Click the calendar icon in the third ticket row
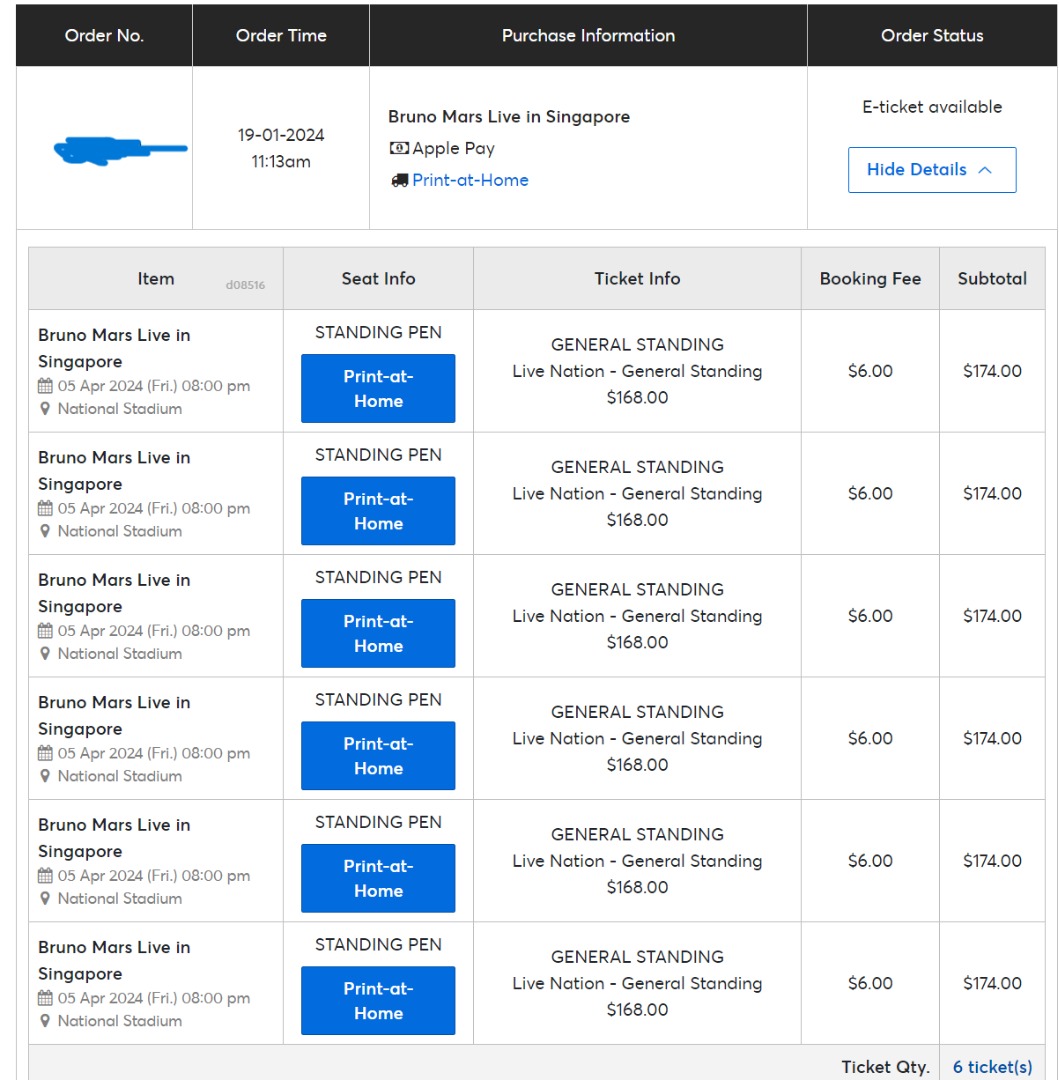The height and width of the screenshot is (1080, 1059). (x=45, y=631)
